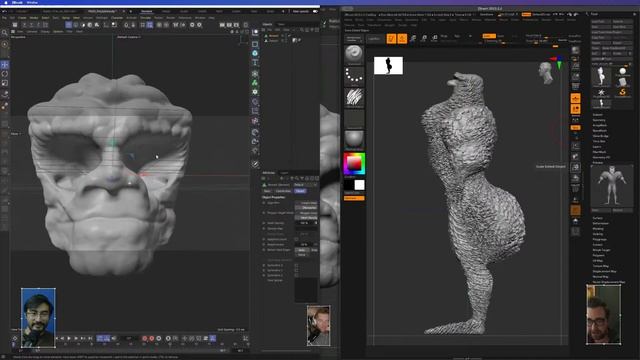Toggle Draw mode button in ZBrush

pyautogui.click(x=402, y=39)
